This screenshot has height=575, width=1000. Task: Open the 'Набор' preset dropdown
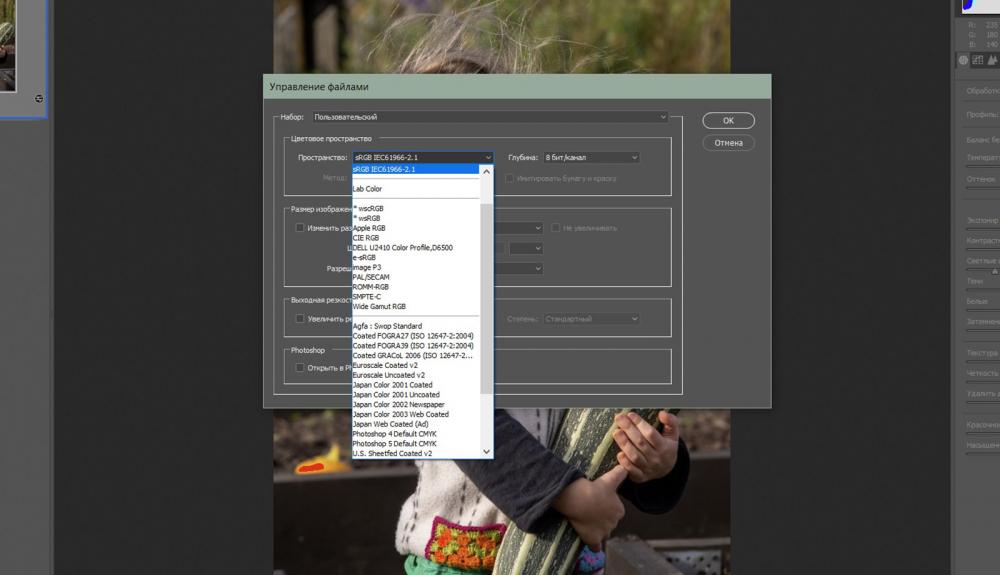click(x=490, y=117)
